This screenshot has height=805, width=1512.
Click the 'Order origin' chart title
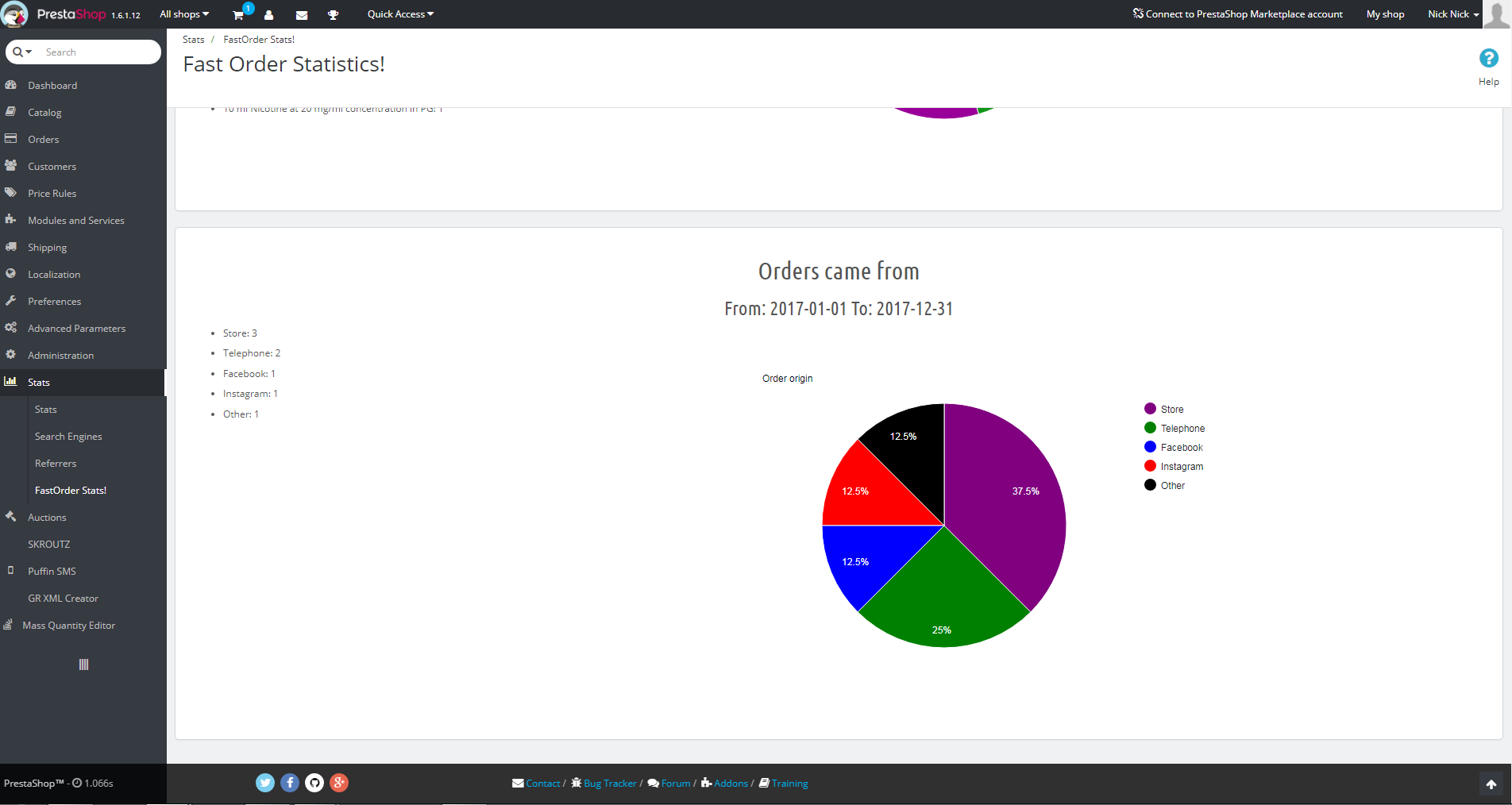[x=787, y=378]
